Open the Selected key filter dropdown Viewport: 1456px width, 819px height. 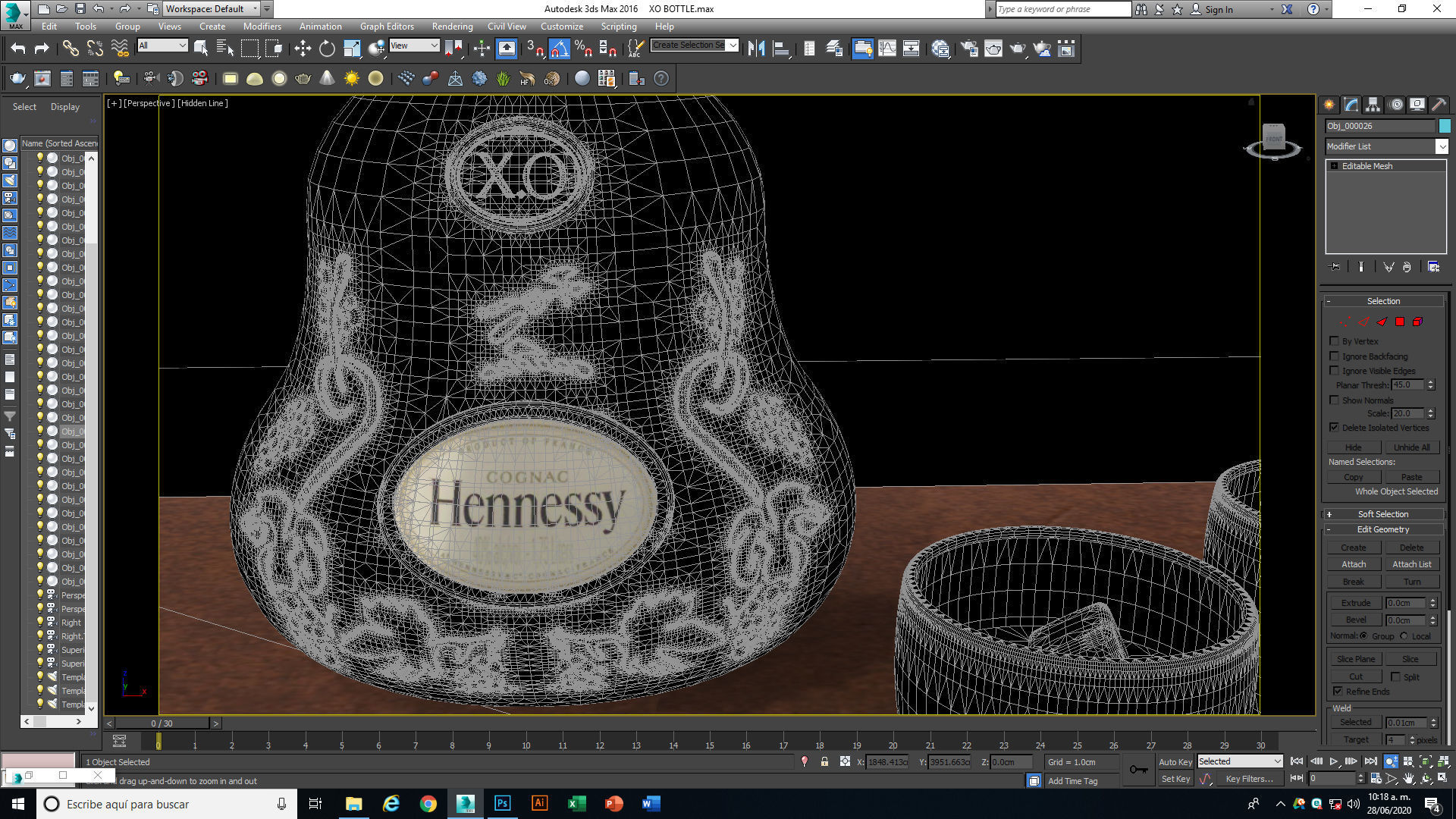[x=1240, y=761]
